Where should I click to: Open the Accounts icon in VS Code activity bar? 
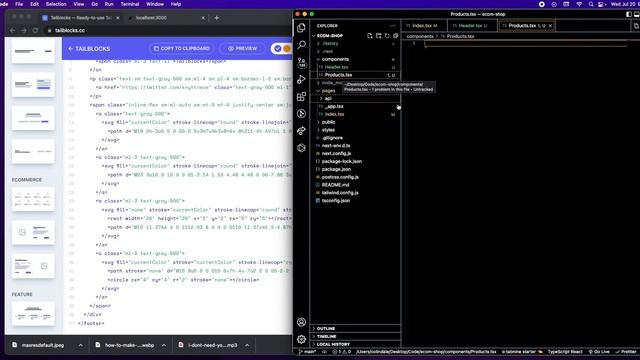pos(301,322)
